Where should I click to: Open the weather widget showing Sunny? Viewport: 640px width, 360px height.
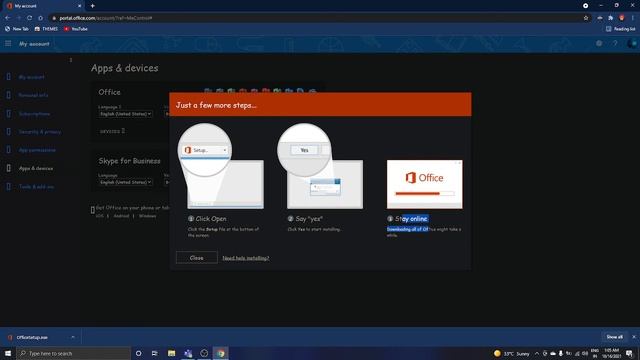(511, 353)
